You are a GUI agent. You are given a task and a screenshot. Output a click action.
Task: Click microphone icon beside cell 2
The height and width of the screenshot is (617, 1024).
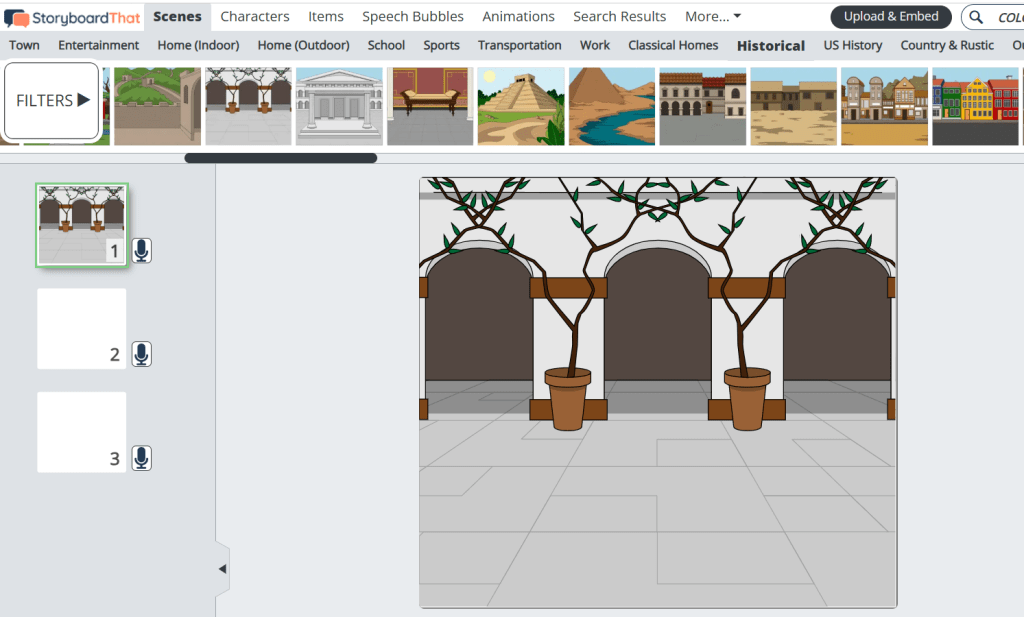click(x=142, y=354)
